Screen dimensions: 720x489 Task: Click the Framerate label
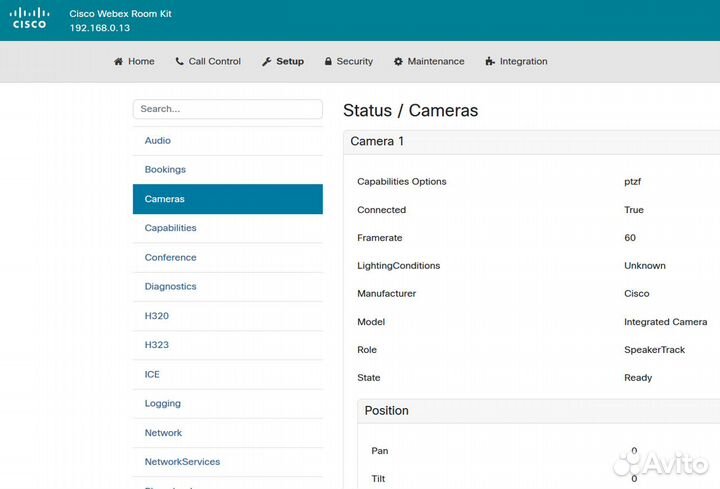[x=380, y=238]
